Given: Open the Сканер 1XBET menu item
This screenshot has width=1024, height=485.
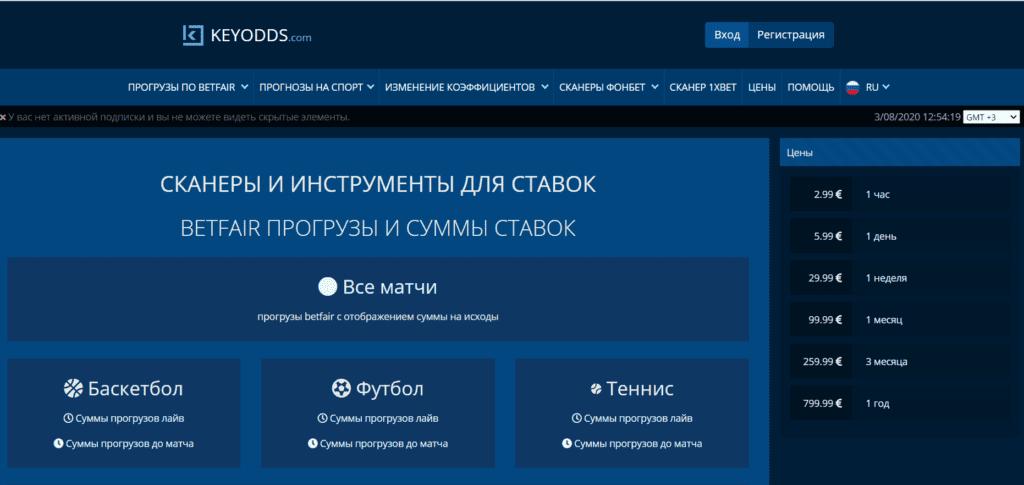Looking at the screenshot, I should point(703,87).
